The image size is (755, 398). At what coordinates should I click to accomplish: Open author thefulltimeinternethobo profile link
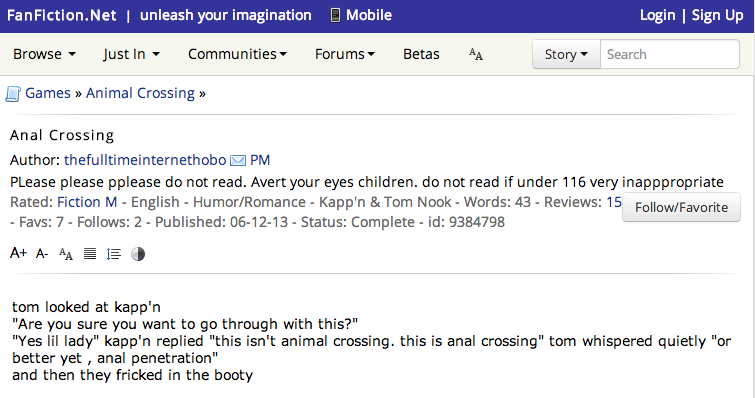point(145,160)
